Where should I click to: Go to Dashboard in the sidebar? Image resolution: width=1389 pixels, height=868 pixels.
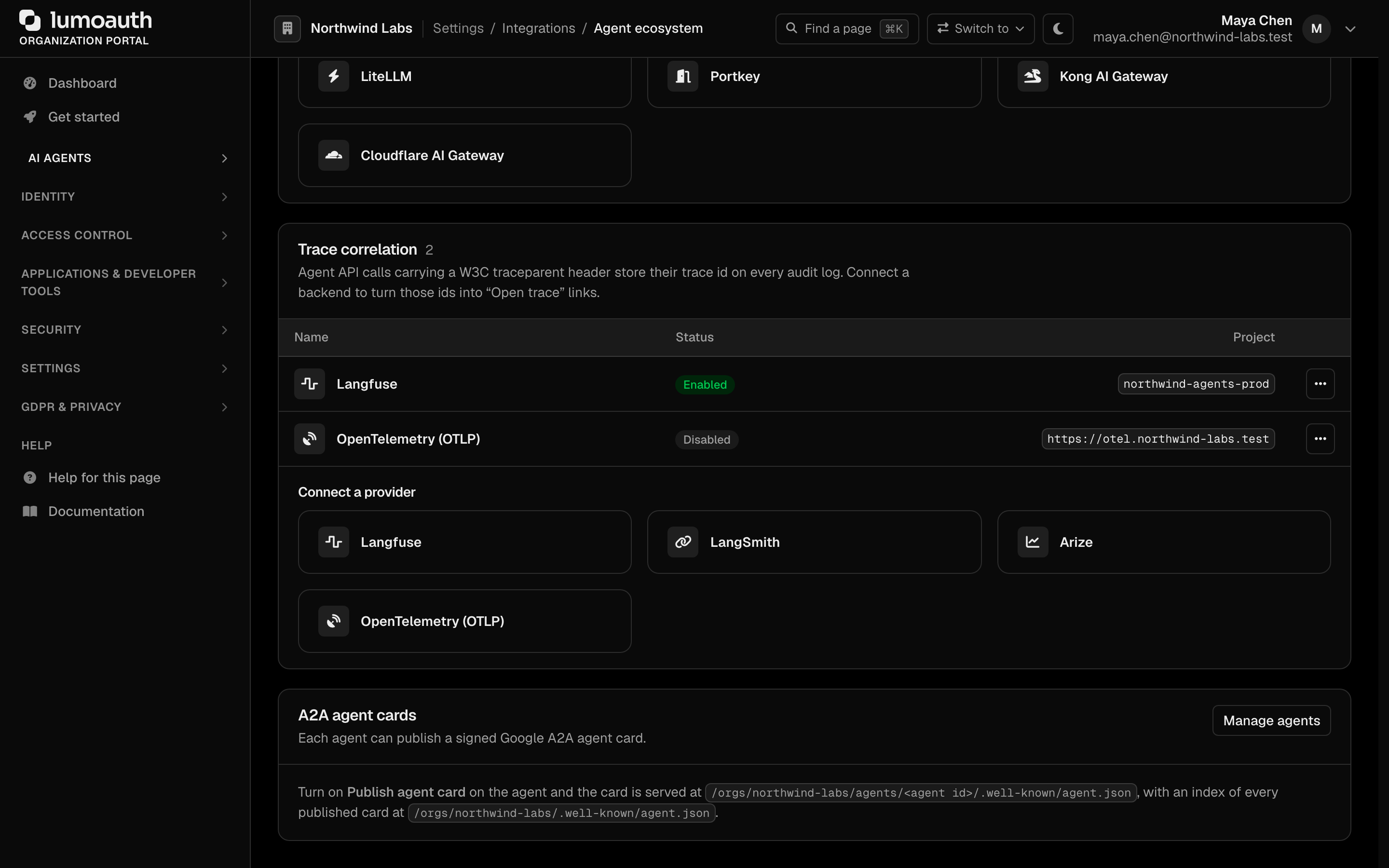pyautogui.click(x=125, y=83)
